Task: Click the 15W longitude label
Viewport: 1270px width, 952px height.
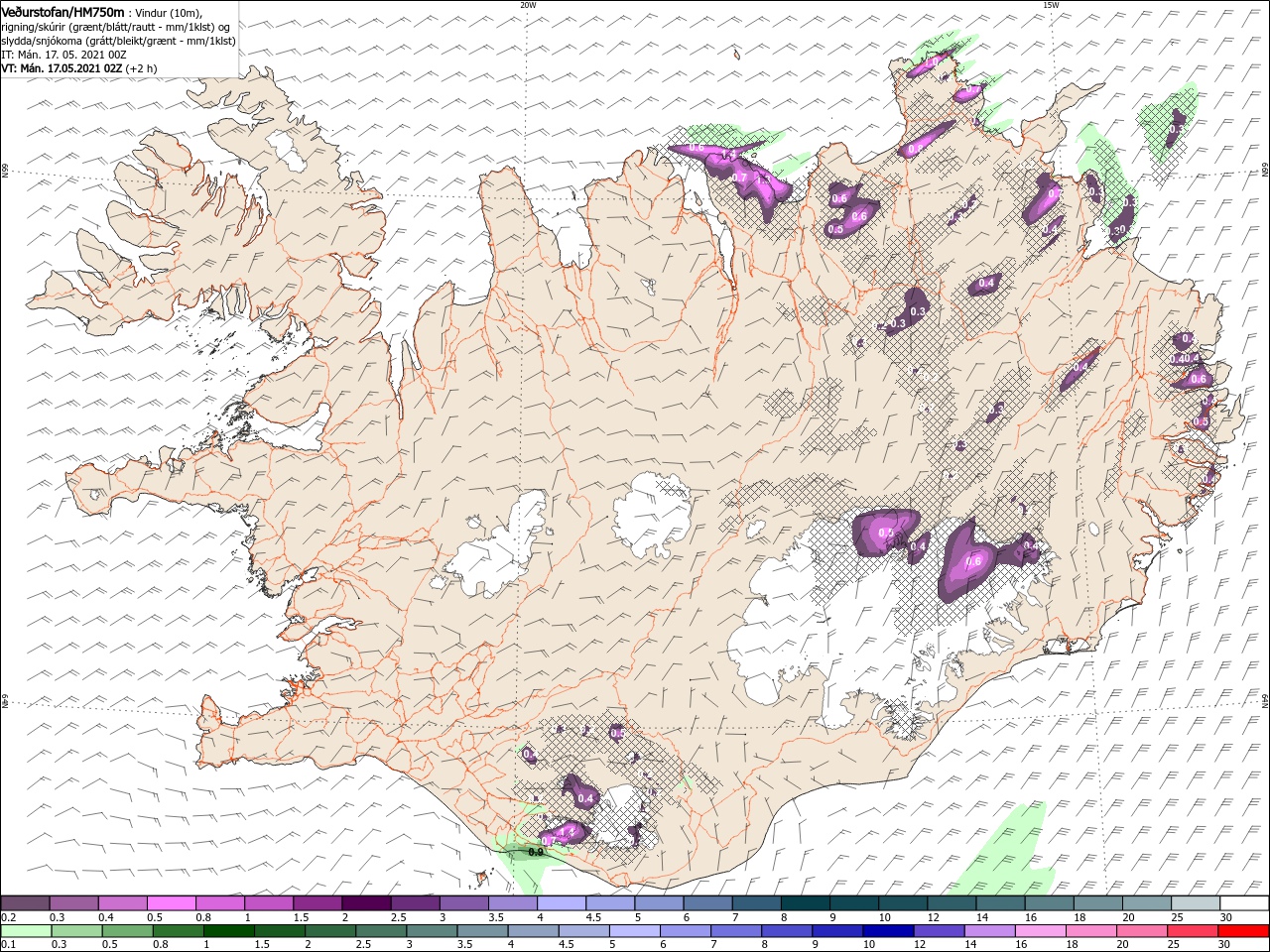Action: coord(1051,5)
